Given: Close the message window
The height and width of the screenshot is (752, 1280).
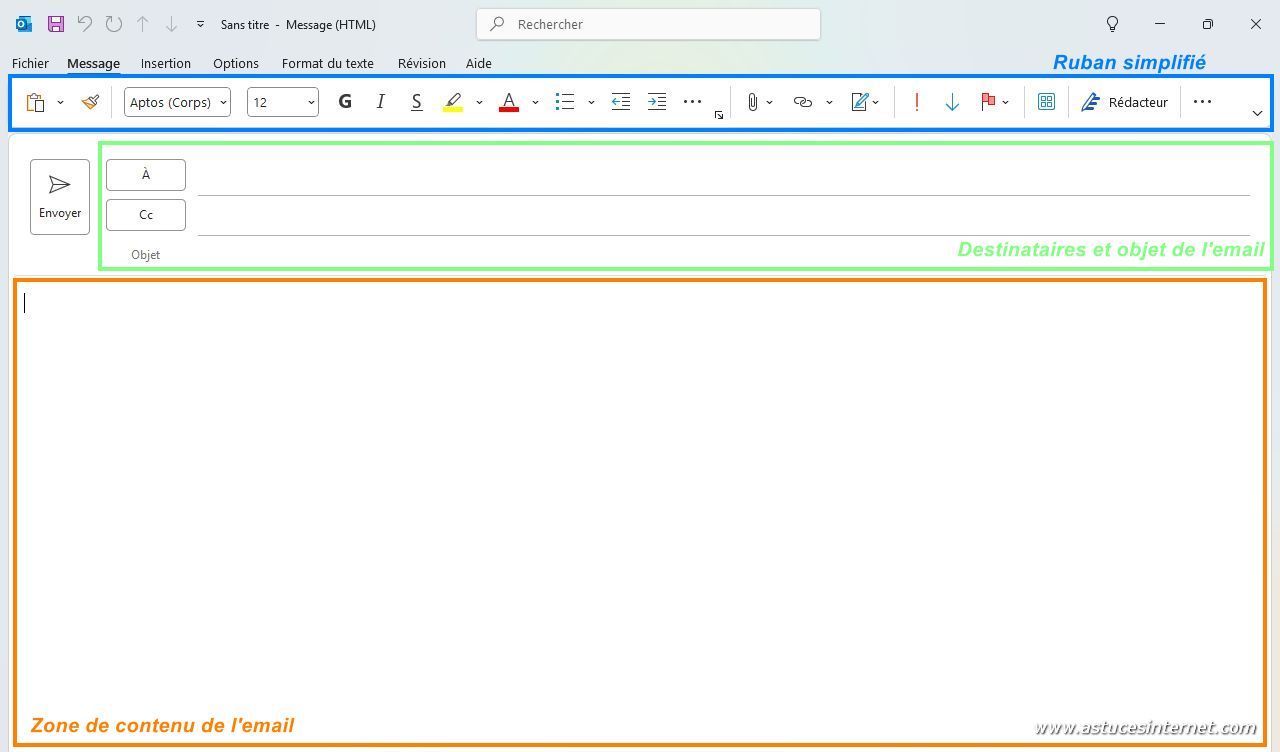Looking at the screenshot, I should 1256,24.
